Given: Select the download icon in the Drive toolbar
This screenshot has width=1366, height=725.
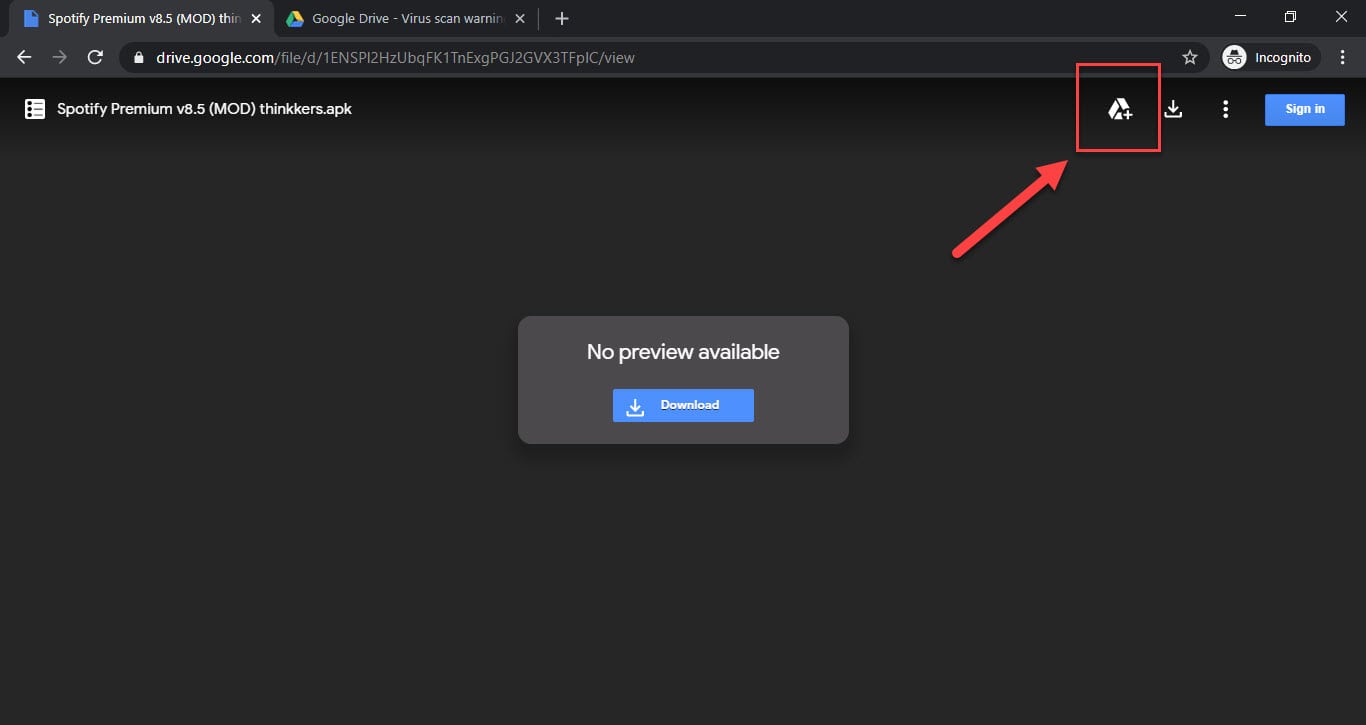Looking at the screenshot, I should click(x=1173, y=109).
